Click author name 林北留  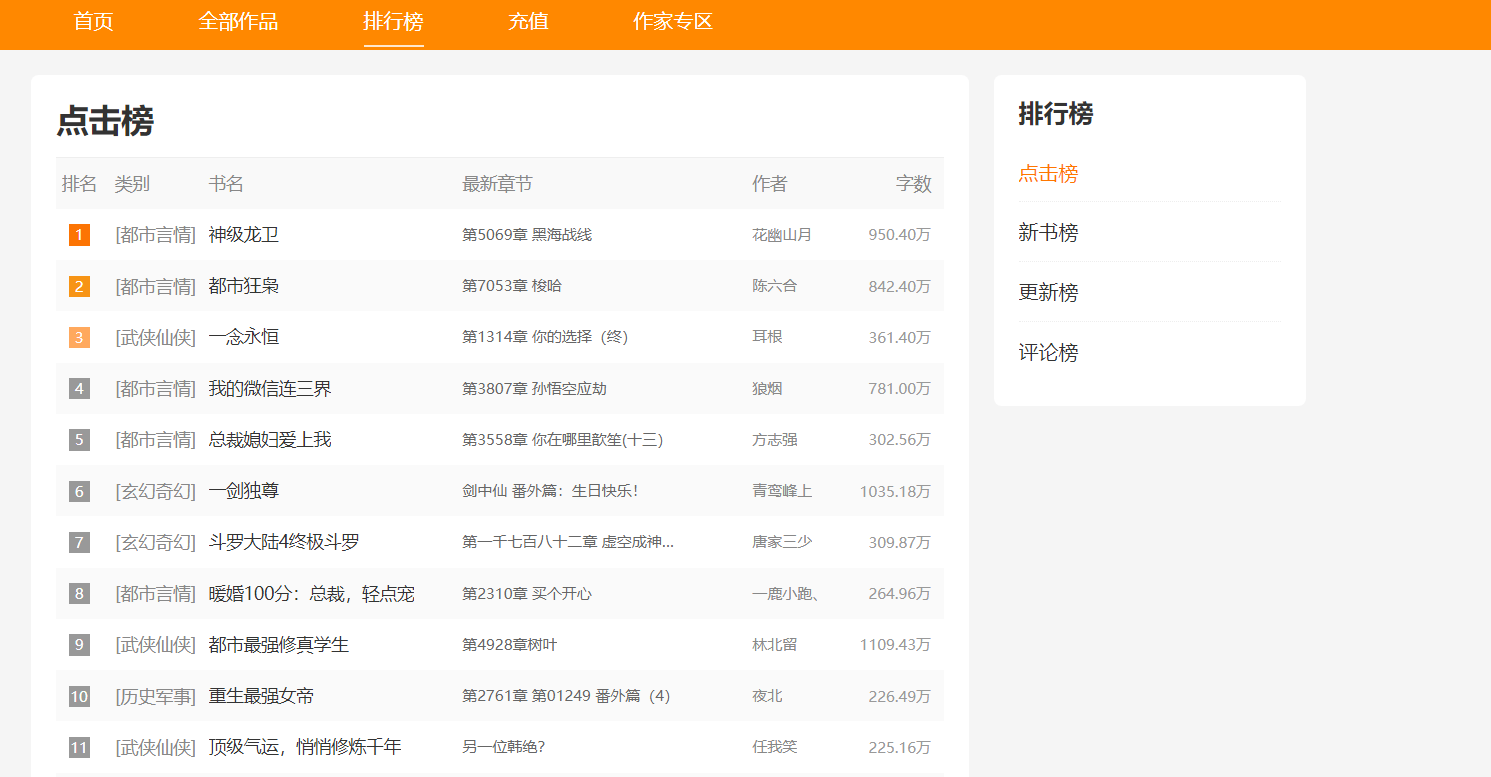point(775,645)
